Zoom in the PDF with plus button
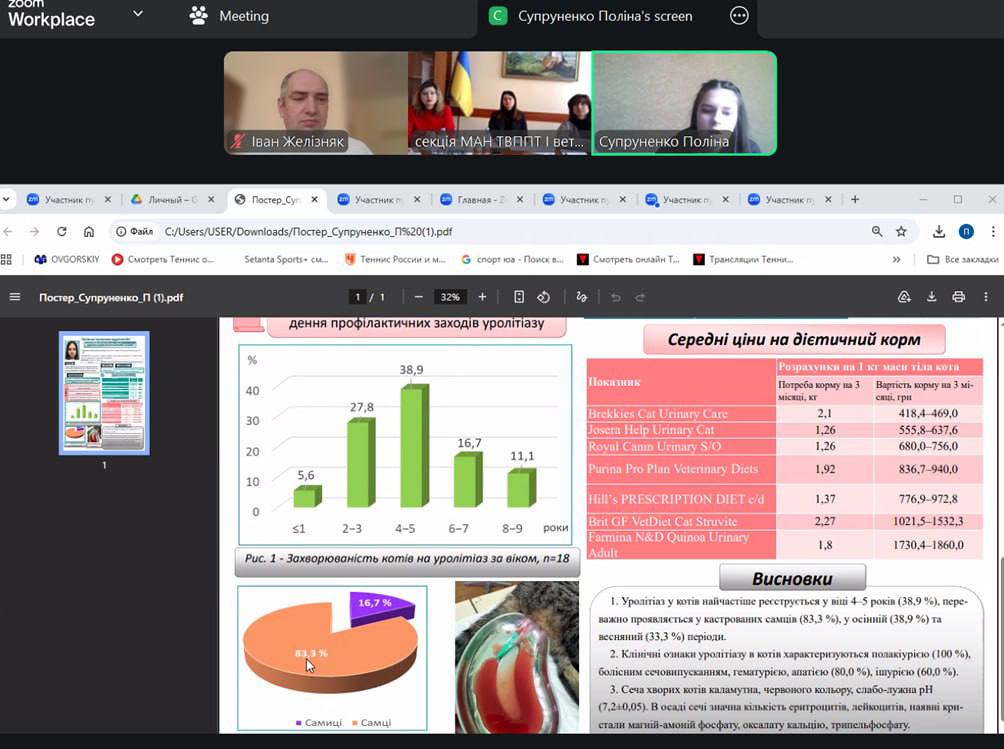The image size is (1004, 749). (x=482, y=297)
